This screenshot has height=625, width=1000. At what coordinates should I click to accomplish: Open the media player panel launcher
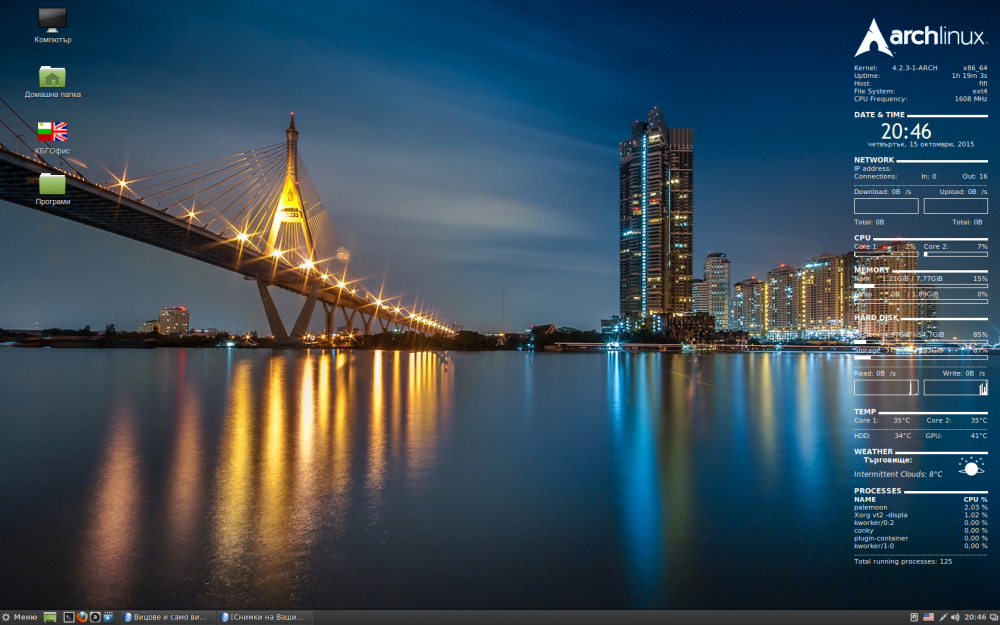click(x=108, y=617)
